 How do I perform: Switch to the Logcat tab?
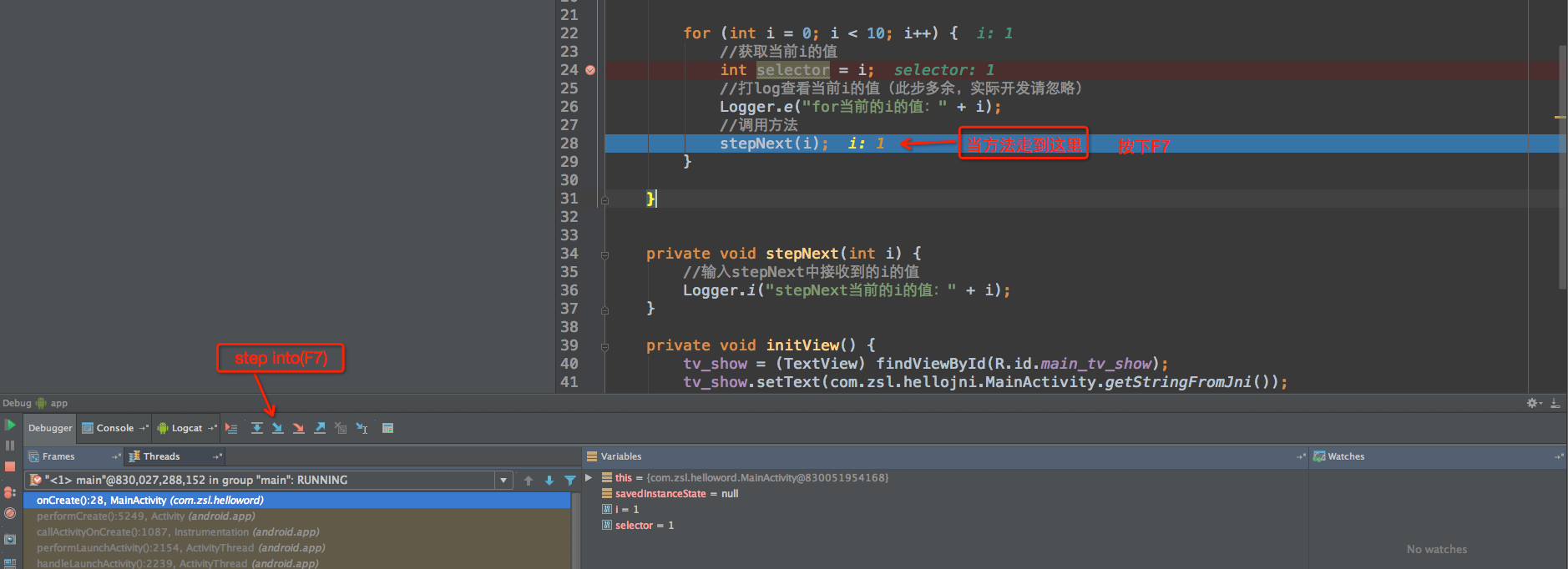point(186,428)
